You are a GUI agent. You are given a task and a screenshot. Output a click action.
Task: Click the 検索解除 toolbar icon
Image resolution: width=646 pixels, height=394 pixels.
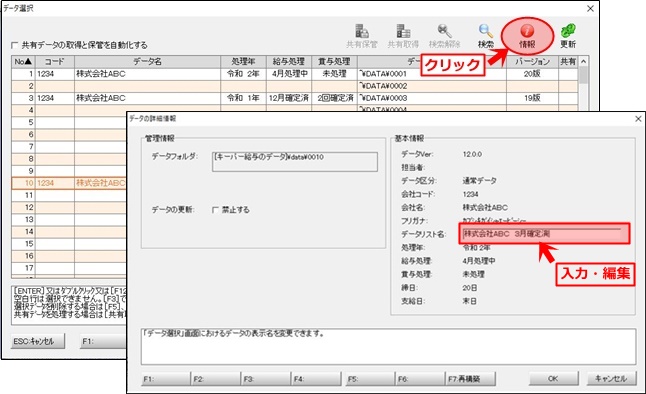[444, 36]
